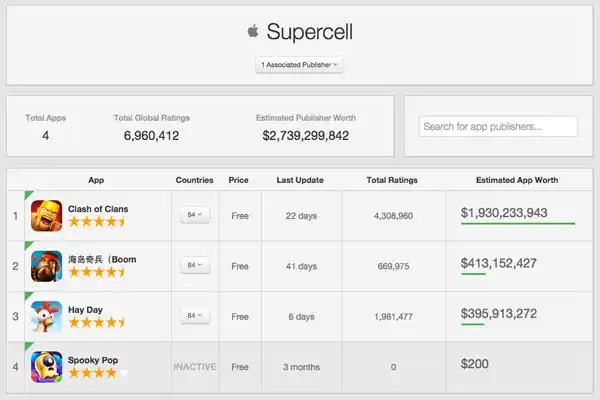
Task: Click the Hay Day star rating
Action: (97, 322)
